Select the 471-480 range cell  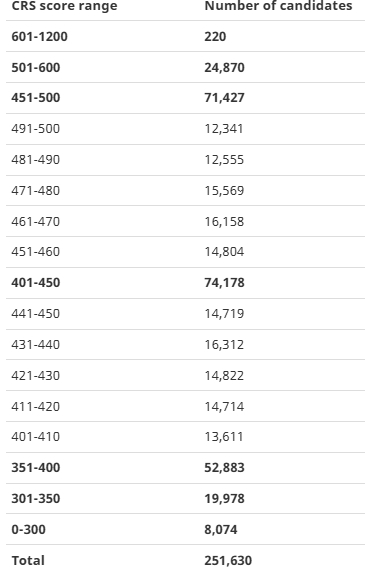[x=35, y=191]
